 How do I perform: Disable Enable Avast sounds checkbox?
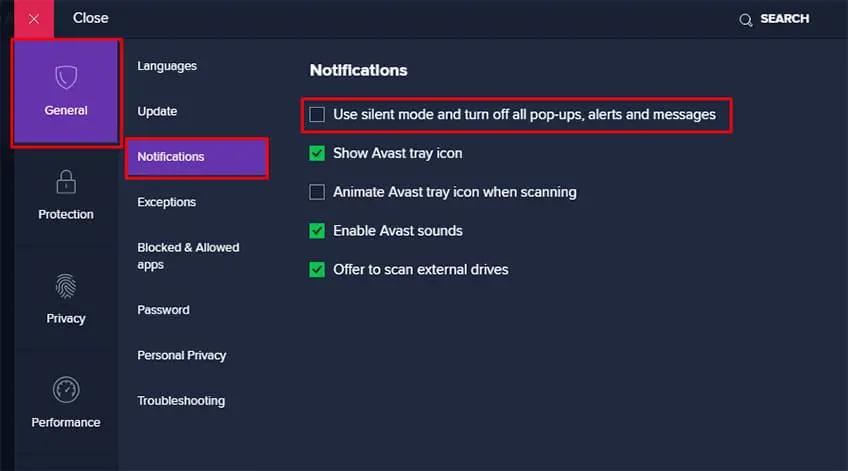point(317,231)
